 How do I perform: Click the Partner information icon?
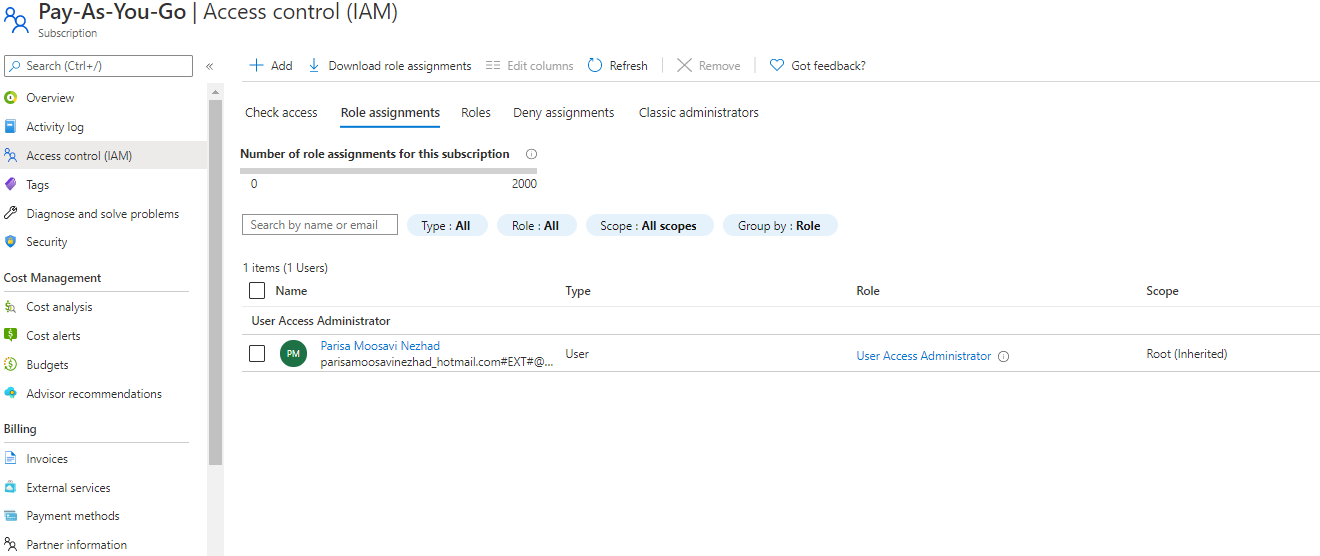11,545
